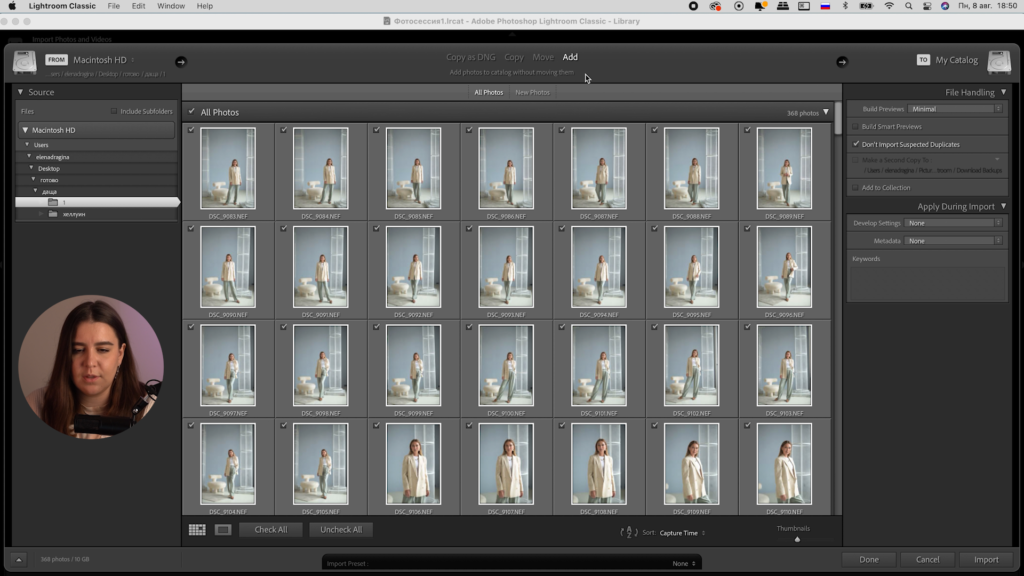Viewport: 1024px width, 576px height.
Task: Adjust the Thumbnails size slider
Action: (797, 539)
